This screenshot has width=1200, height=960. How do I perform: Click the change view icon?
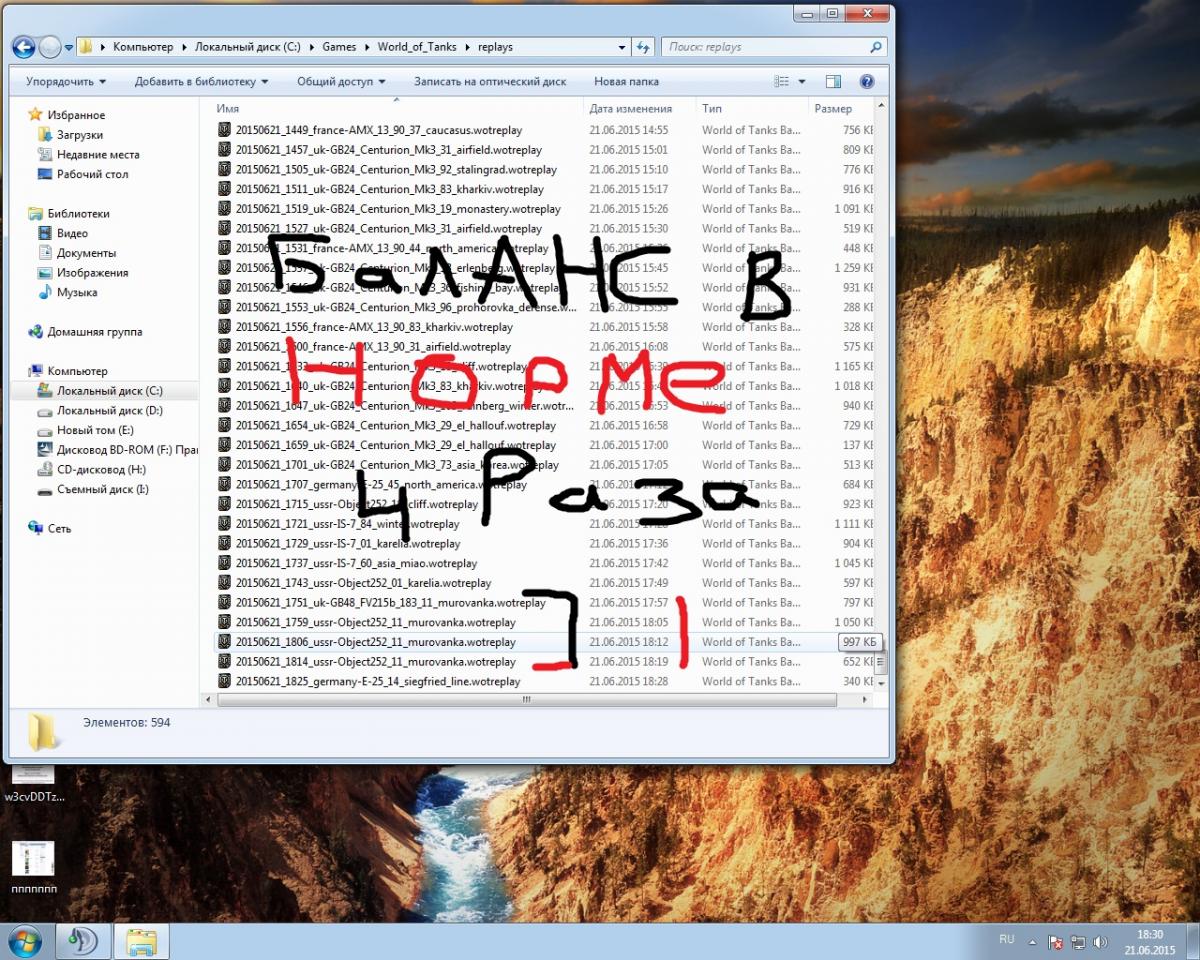pos(783,82)
